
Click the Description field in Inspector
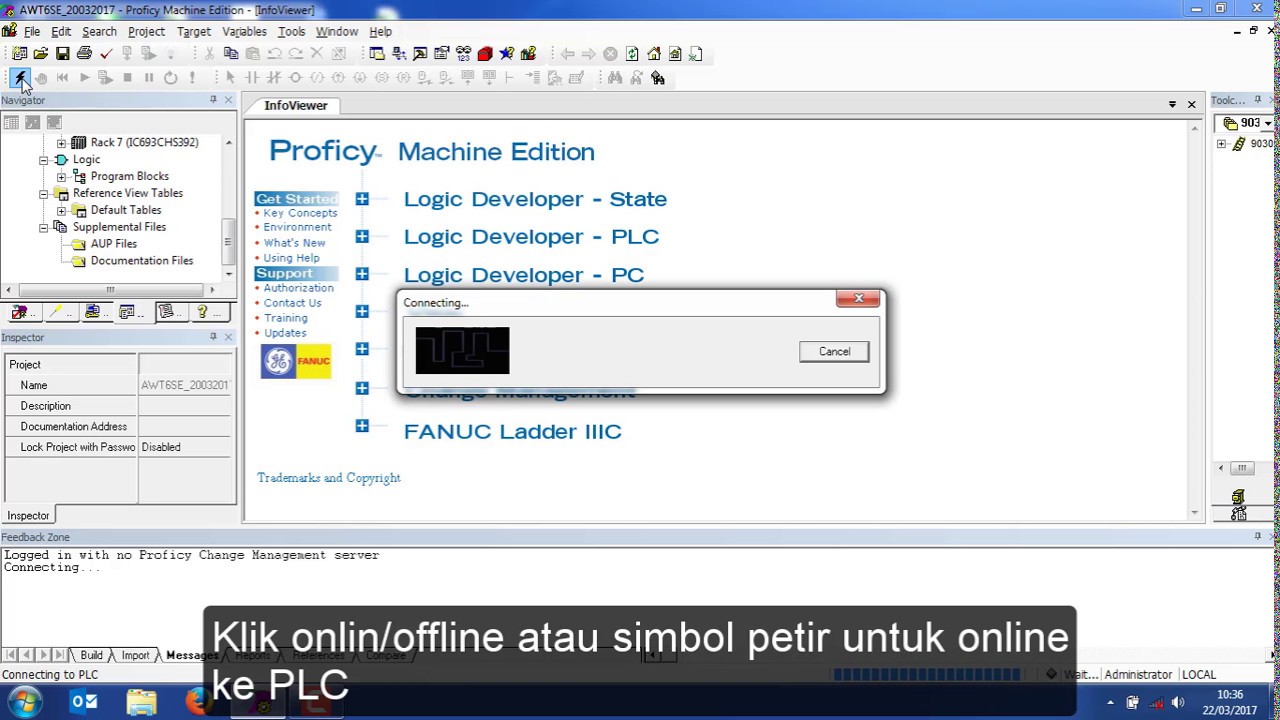click(186, 406)
